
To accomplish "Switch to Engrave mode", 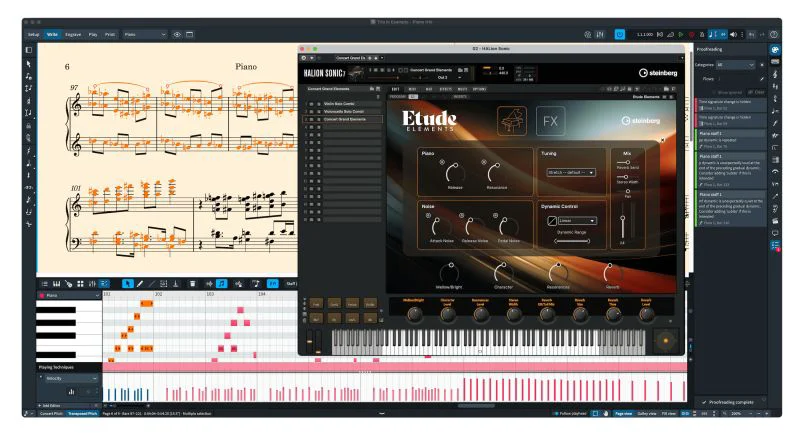I will click(73, 34).
